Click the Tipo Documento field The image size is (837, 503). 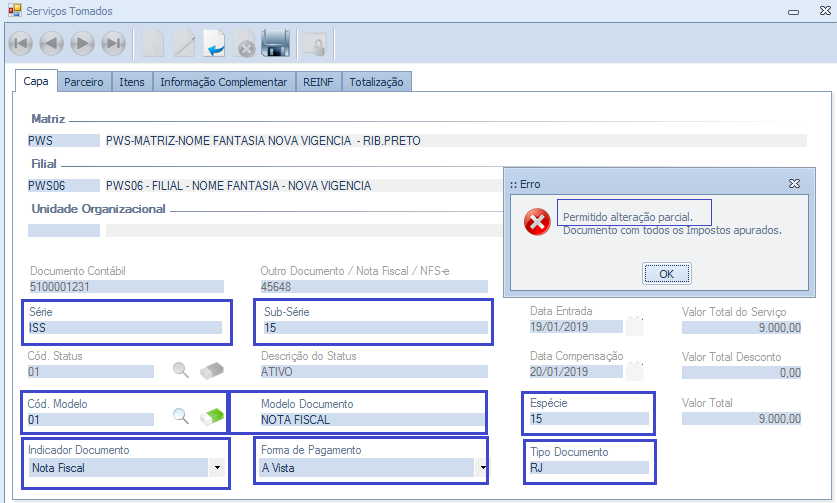click(x=589, y=467)
